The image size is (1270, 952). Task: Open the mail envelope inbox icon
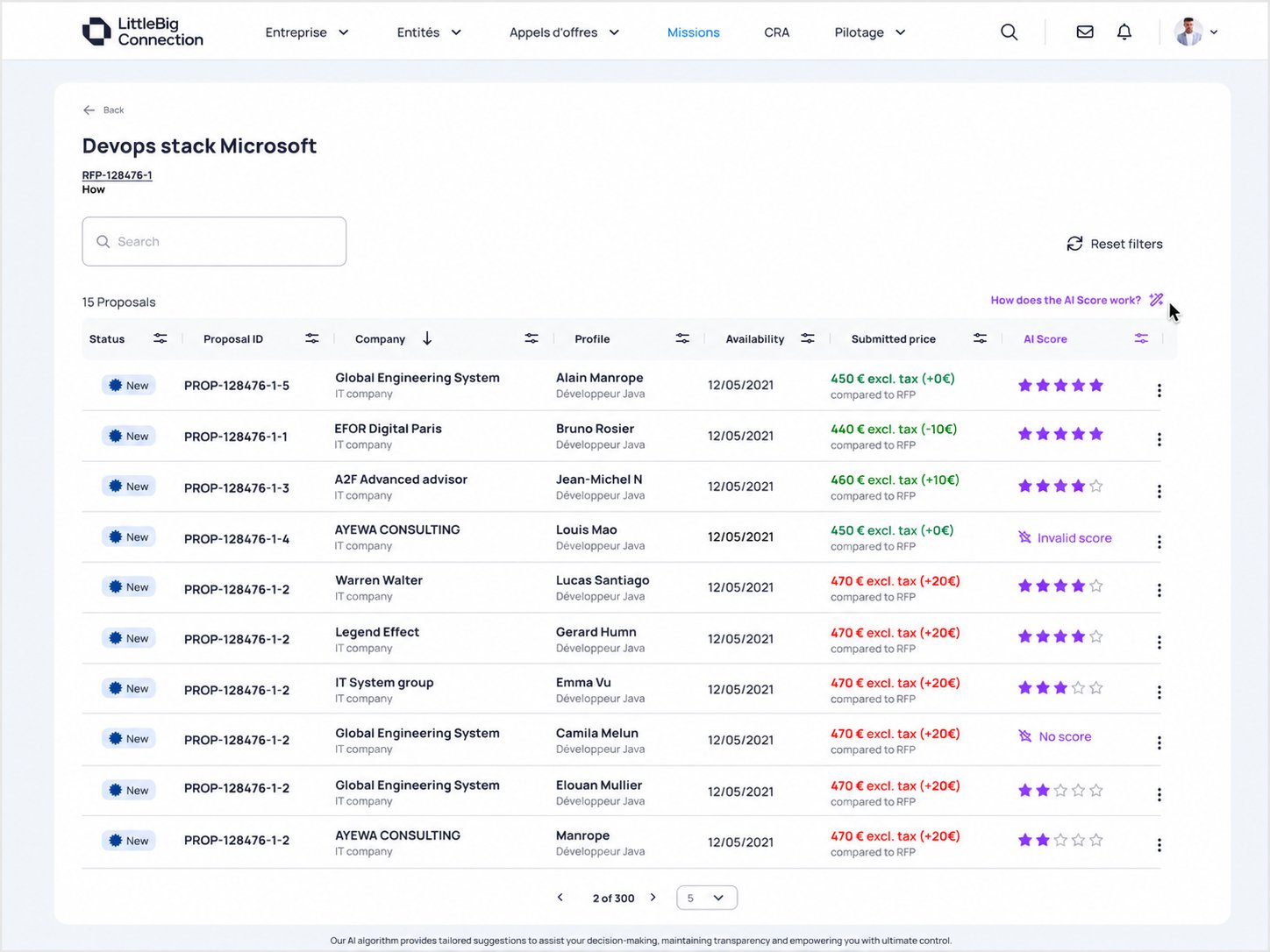tap(1085, 32)
